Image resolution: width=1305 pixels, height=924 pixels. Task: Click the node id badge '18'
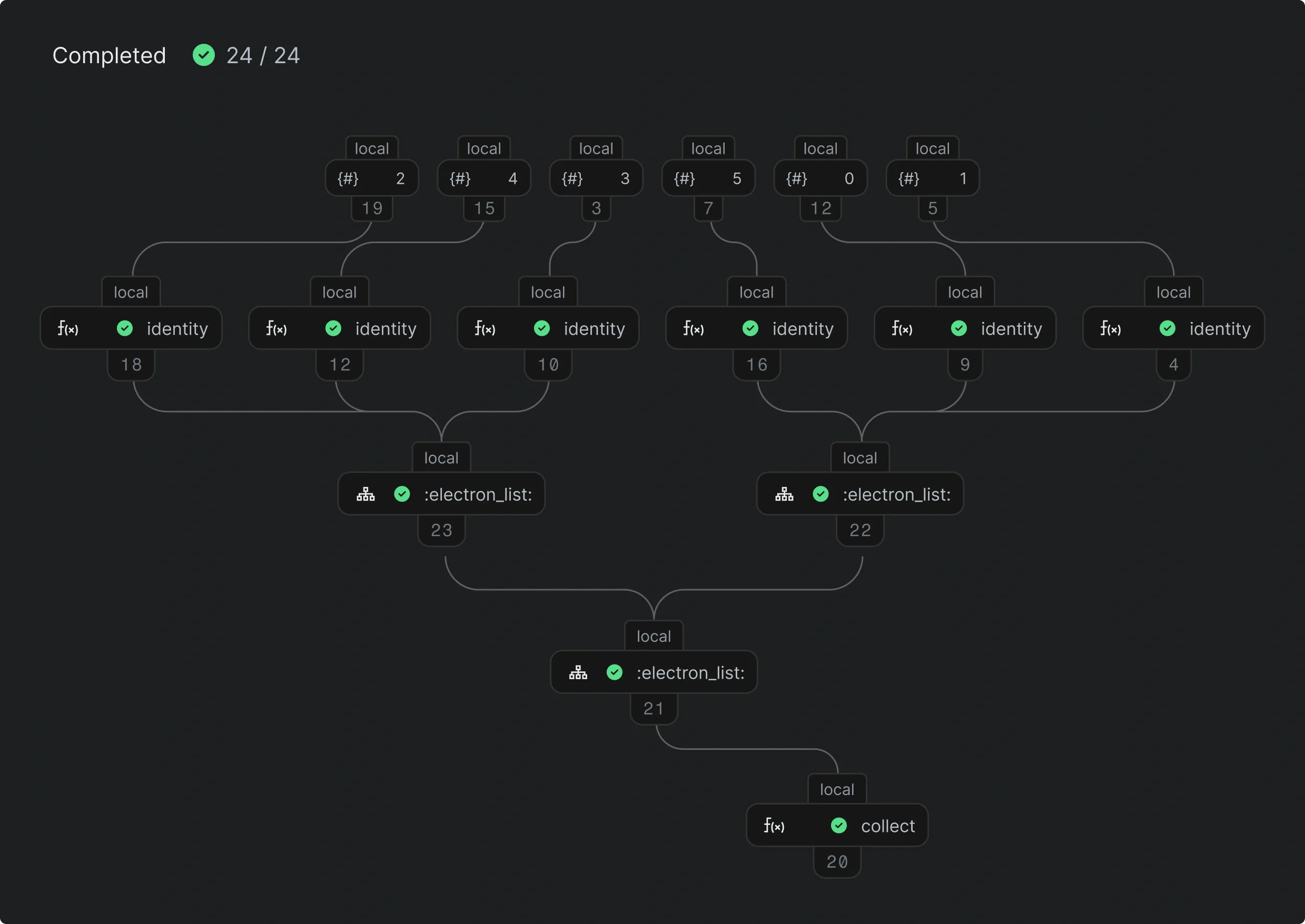(132, 364)
